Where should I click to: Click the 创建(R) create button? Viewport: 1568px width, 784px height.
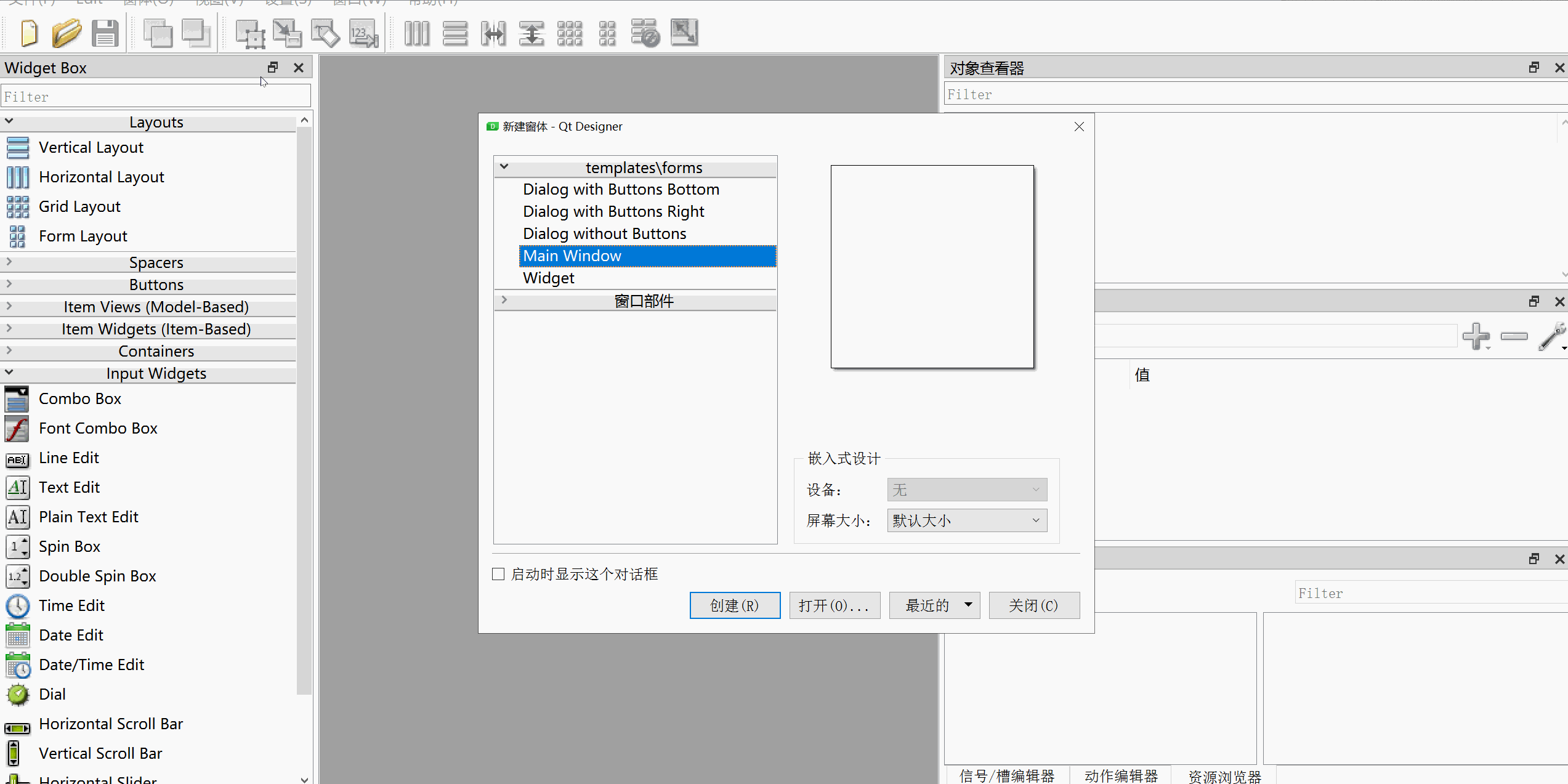735,605
